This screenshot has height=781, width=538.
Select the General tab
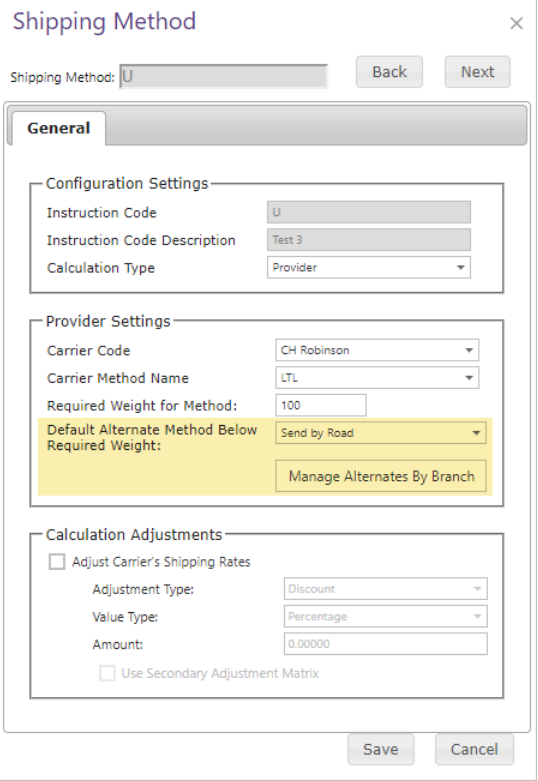point(59,128)
